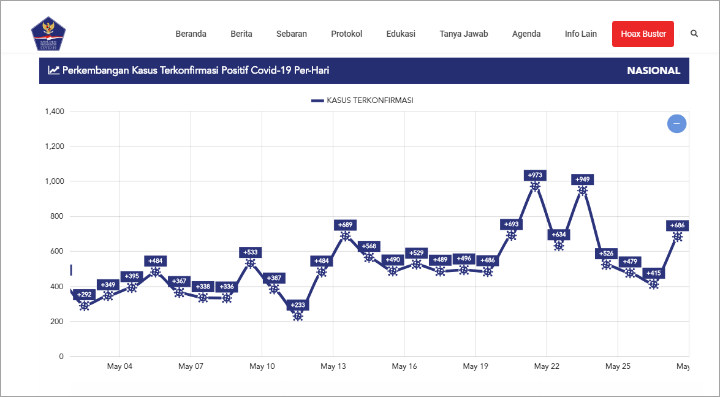Image resolution: width=720 pixels, height=397 pixels.
Task: Click the May 19 axis label
Action: point(476,366)
